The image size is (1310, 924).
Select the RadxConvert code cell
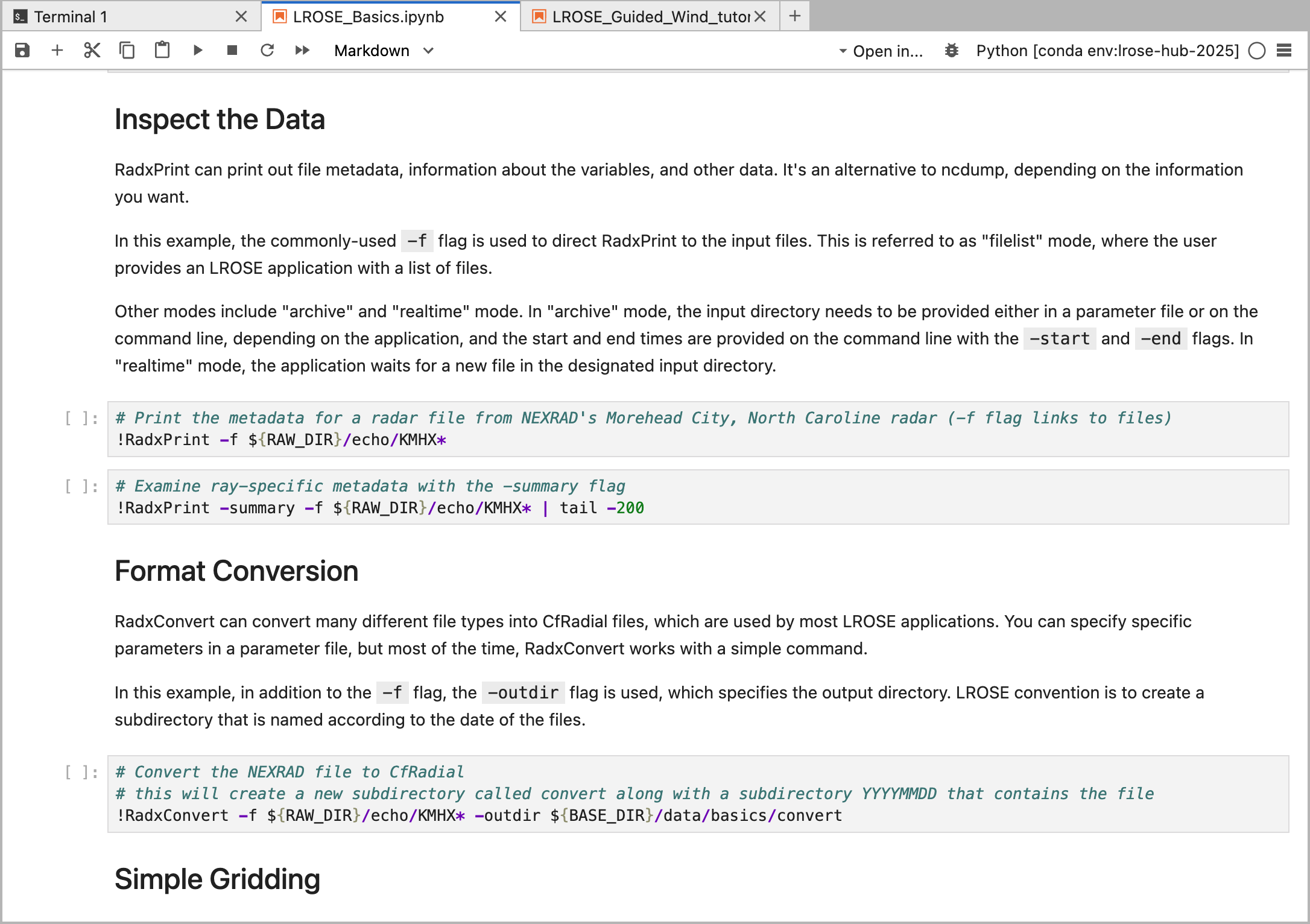(698, 794)
